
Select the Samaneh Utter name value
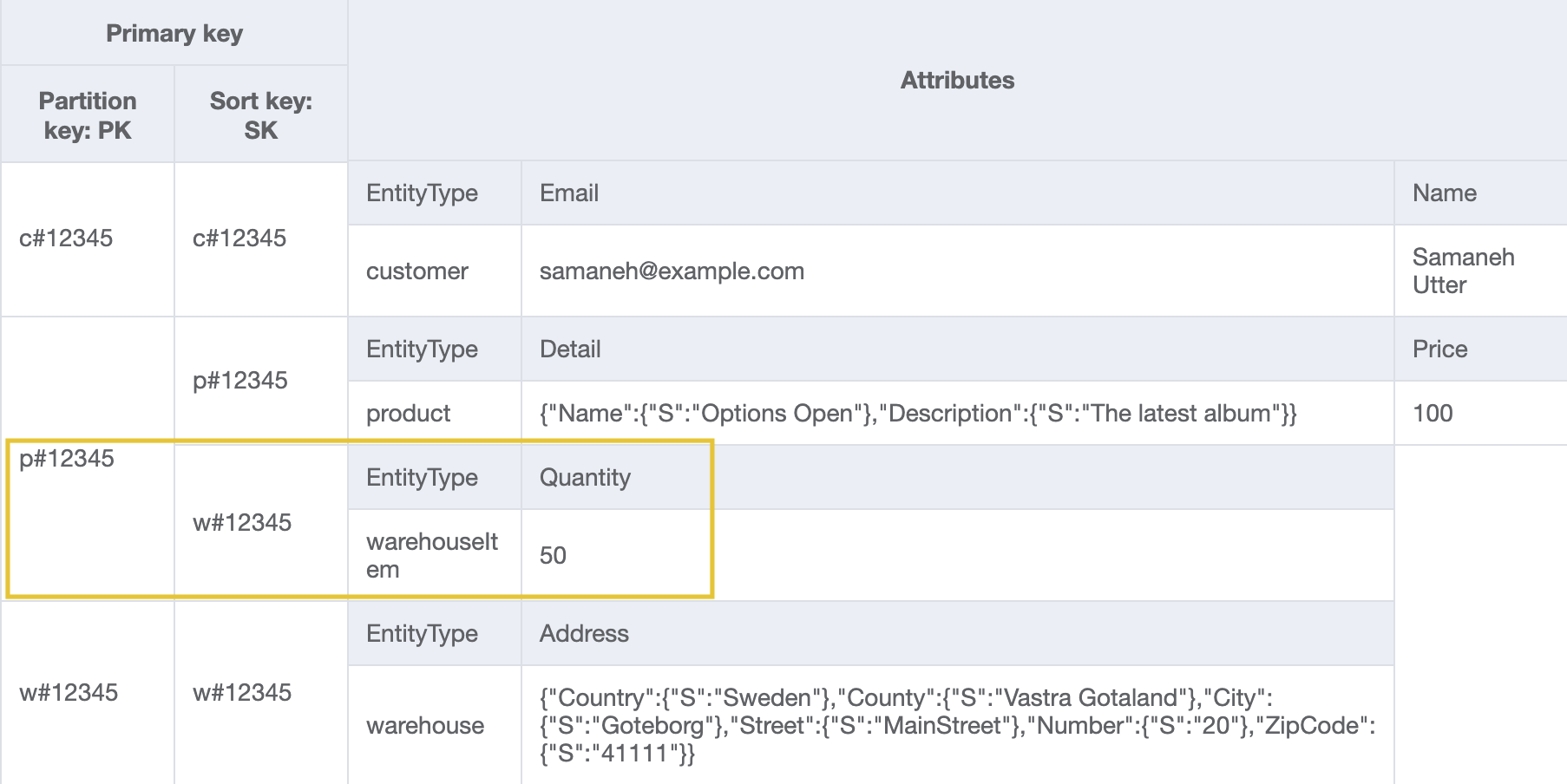pos(1463,271)
